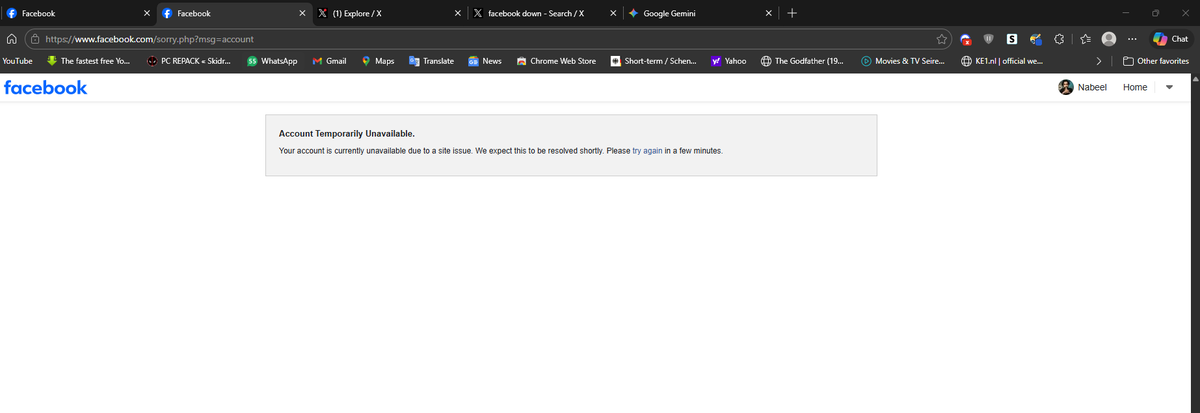Open the Extensions puzzle icon
Screen dimensions: 1200x413
coord(1060,39)
